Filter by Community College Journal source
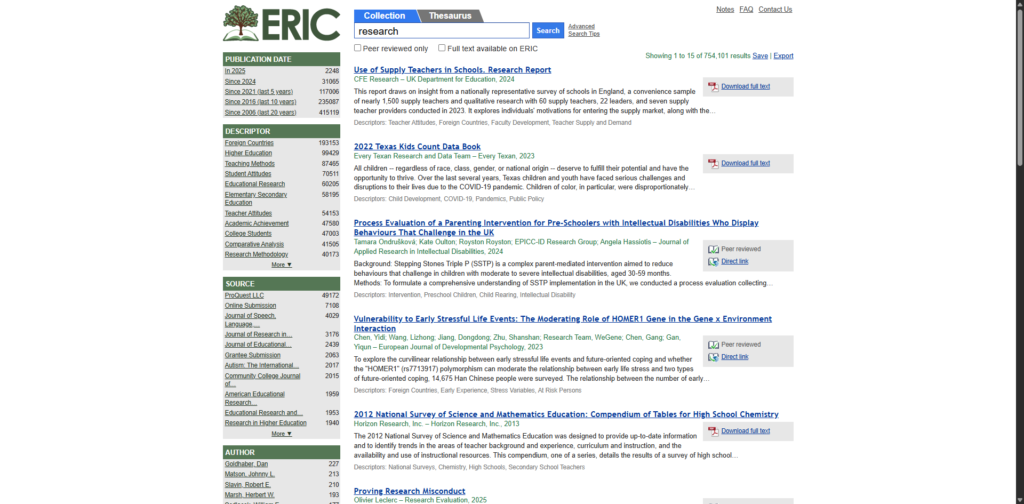The height and width of the screenshot is (504, 1024). [x=263, y=380]
